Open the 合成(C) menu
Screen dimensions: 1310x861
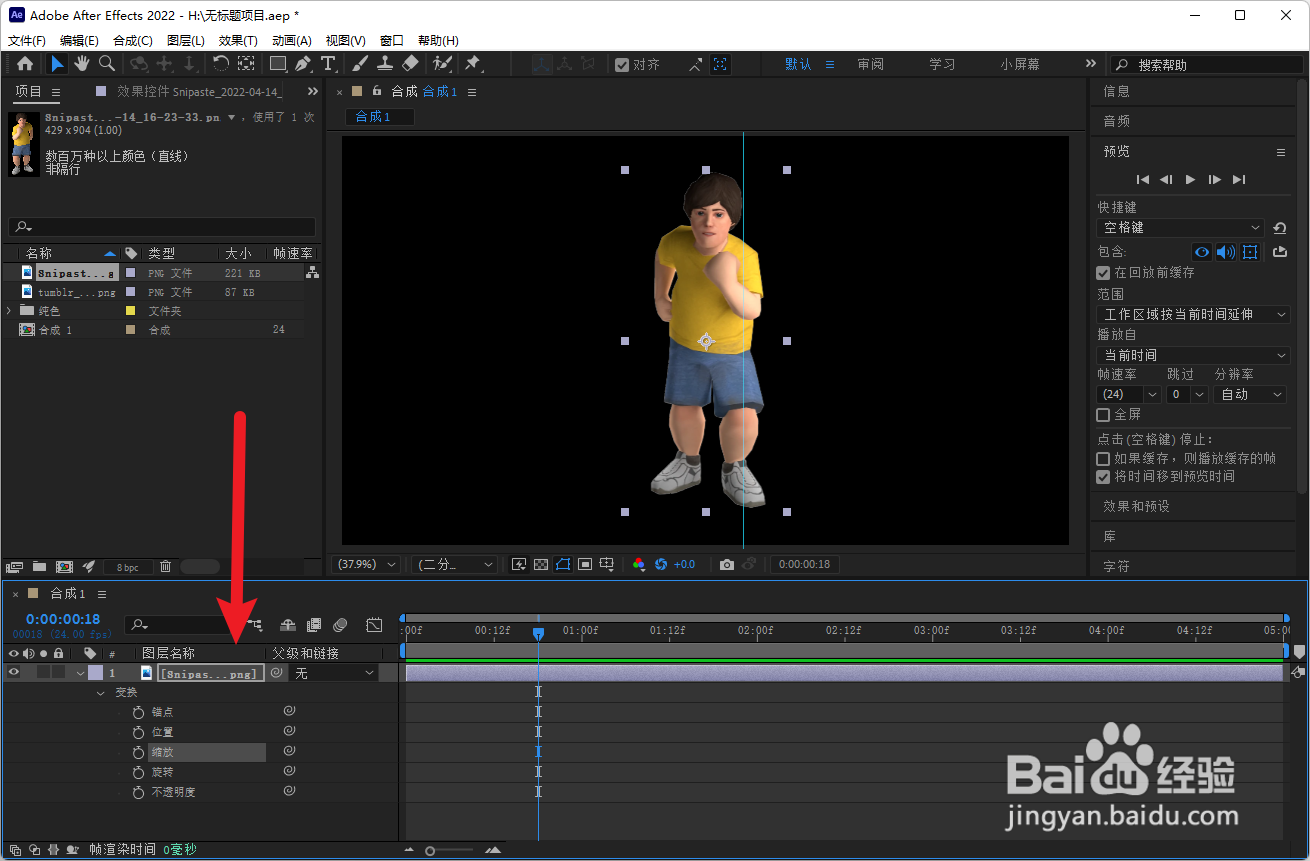point(133,40)
